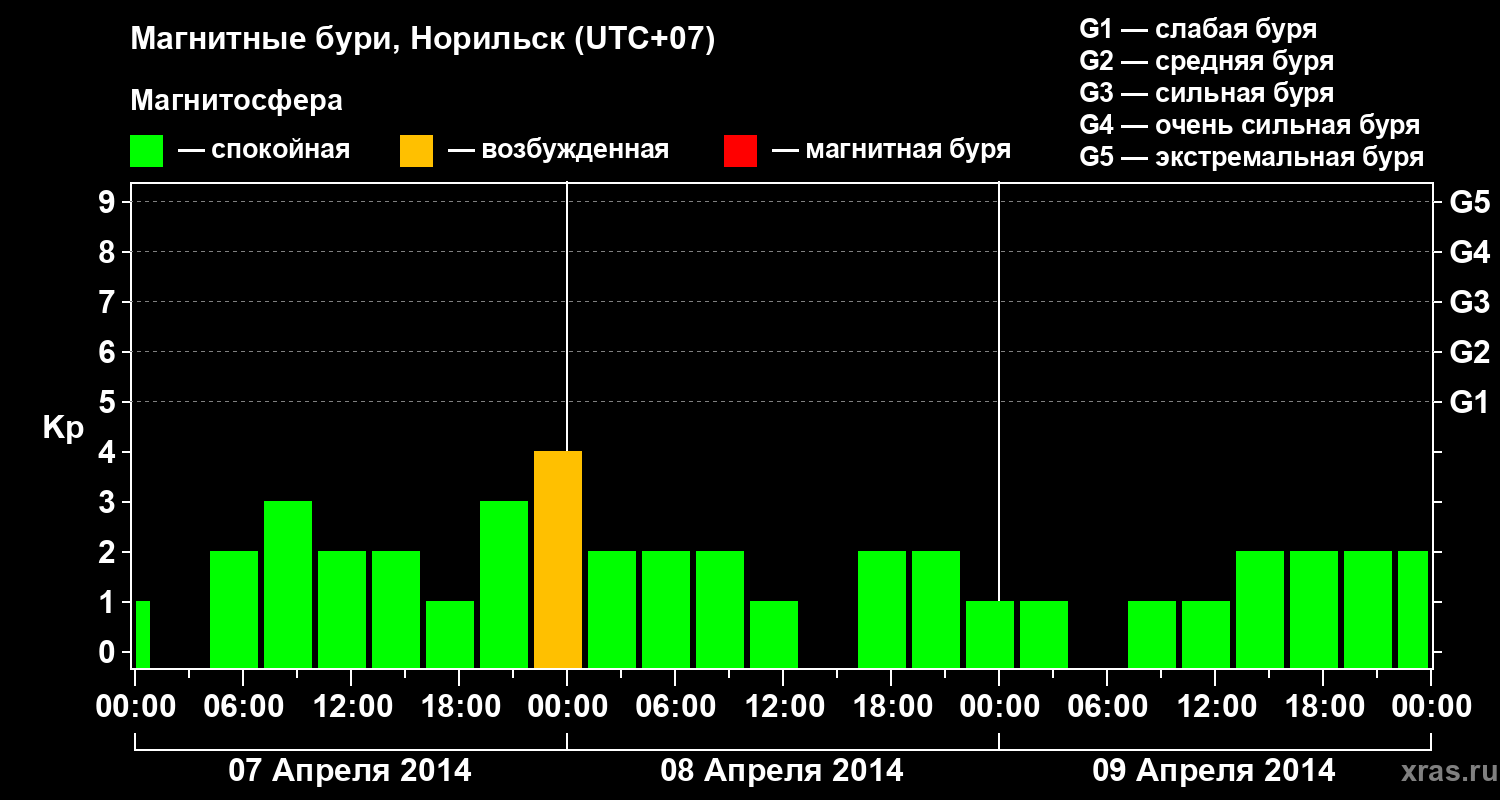Click the Kp 1 bar above 18:00 on 07 Апреля
The image size is (1500, 800).
coord(450,635)
